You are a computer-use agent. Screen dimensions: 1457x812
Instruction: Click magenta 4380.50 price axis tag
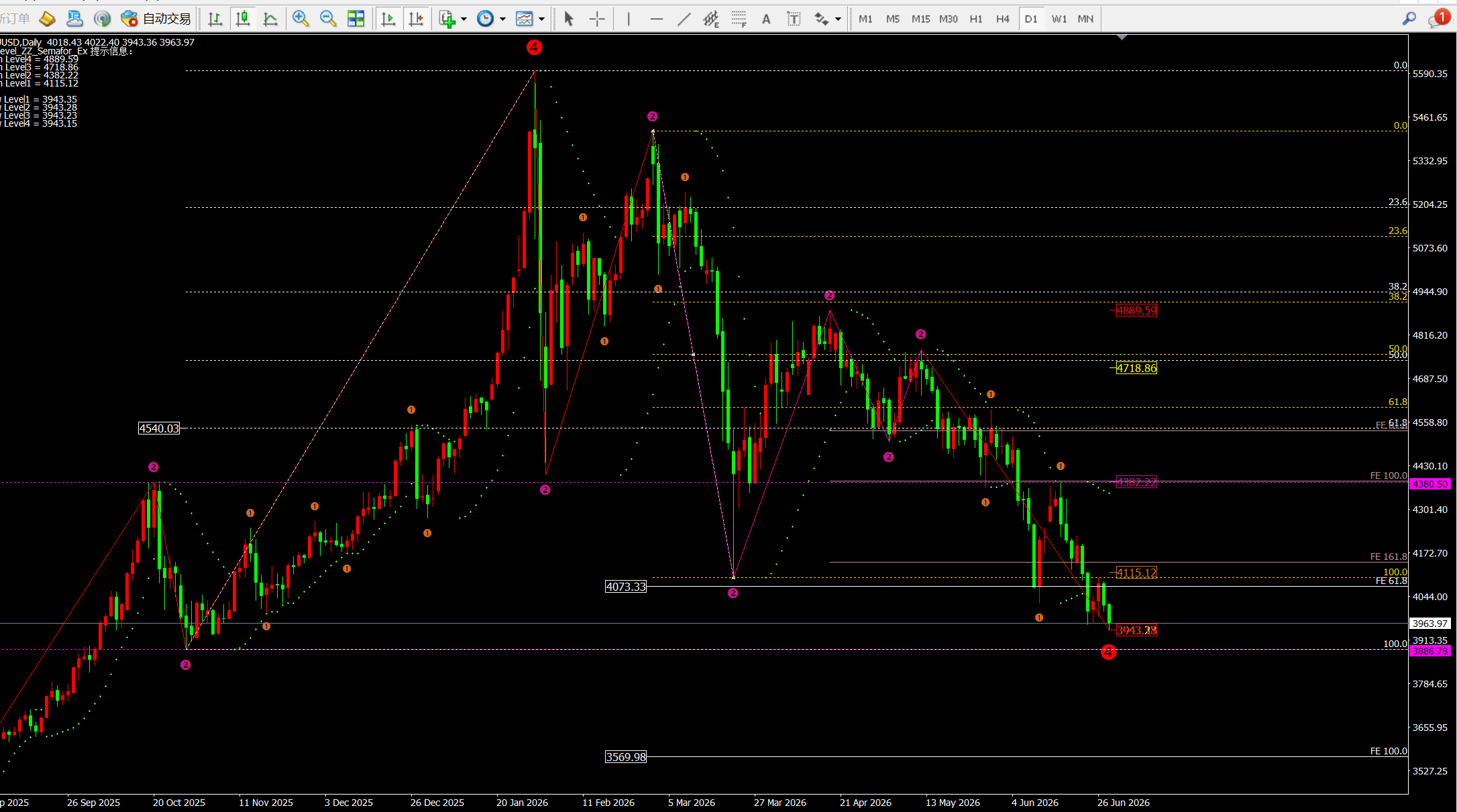point(1430,484)
